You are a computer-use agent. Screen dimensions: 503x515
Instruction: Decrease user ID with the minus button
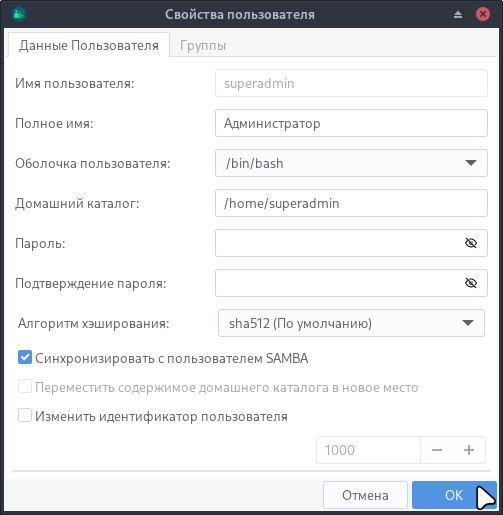pyautogui.click(x=437, y=450)
